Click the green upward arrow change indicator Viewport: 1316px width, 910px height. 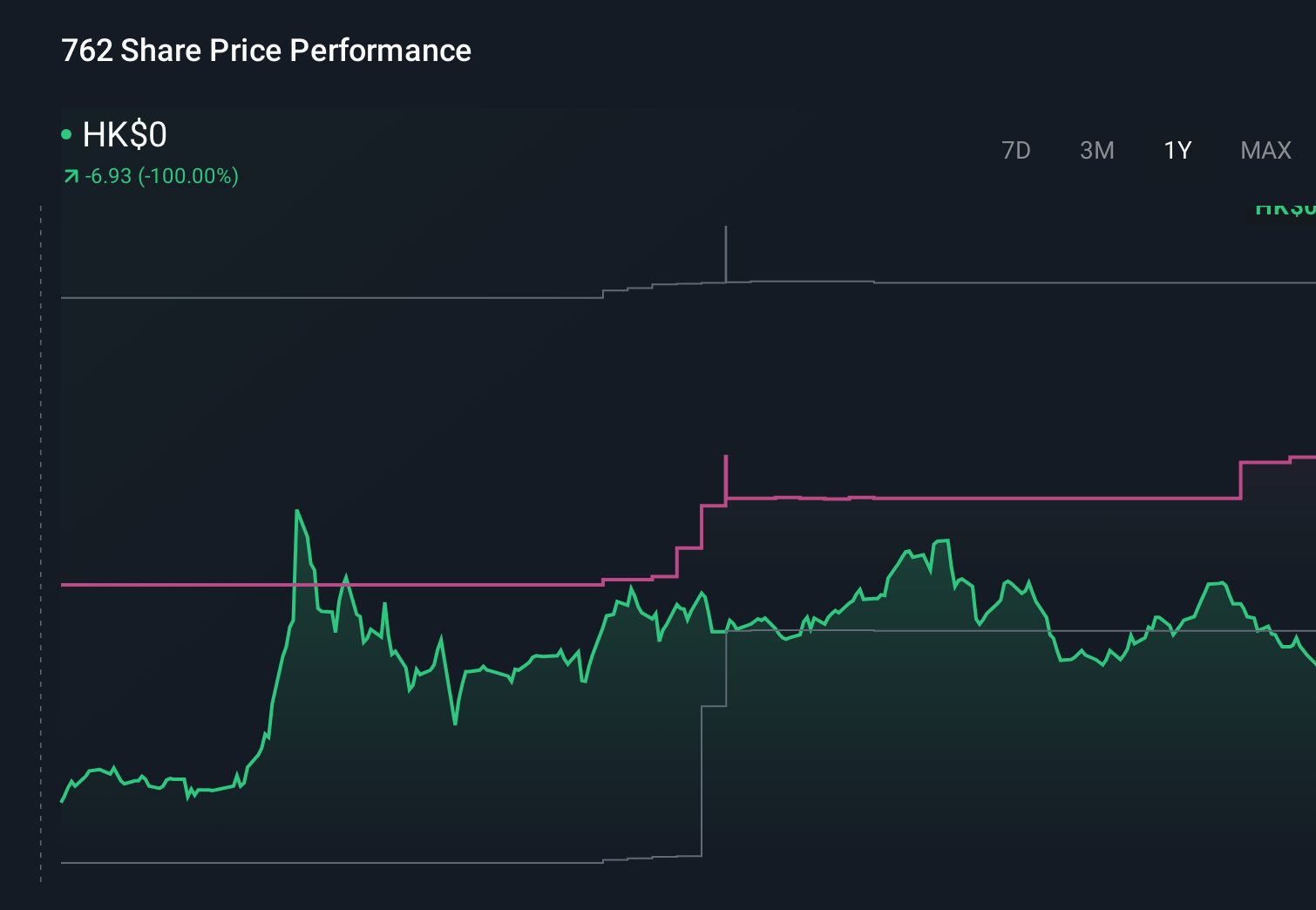72,175
